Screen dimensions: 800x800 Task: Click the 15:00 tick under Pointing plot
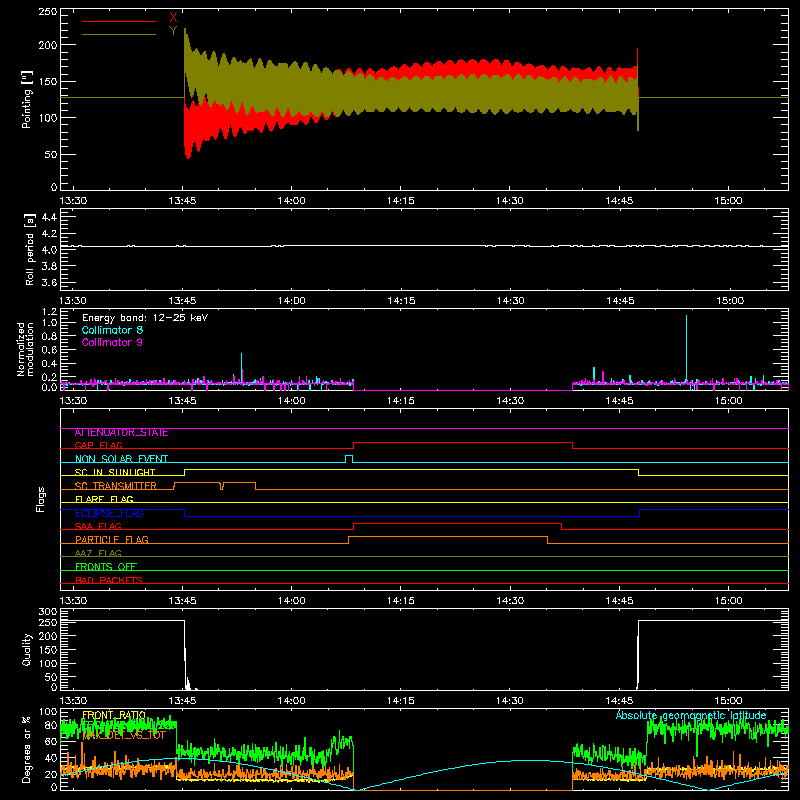tap(728, 201)
